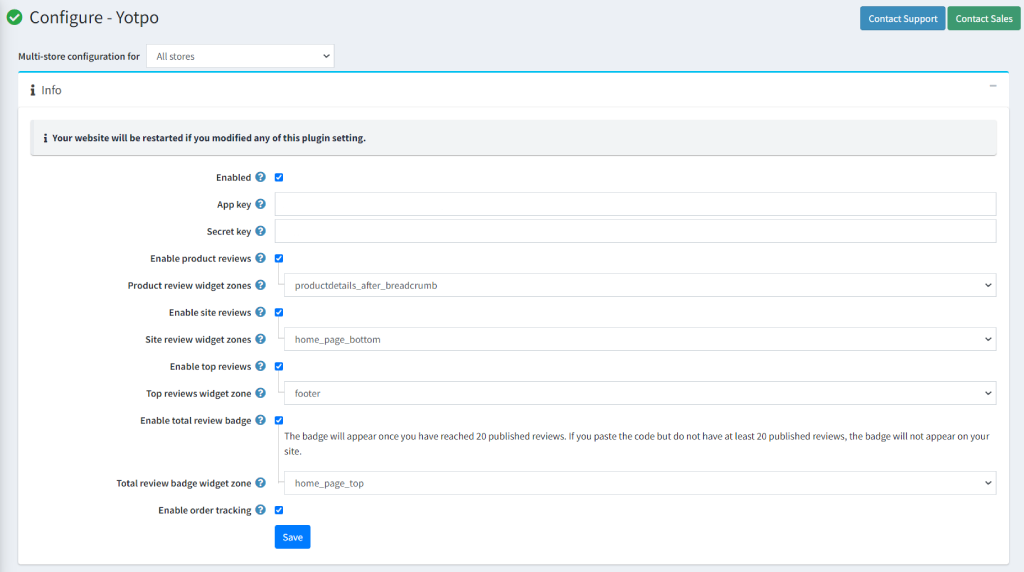Open help tooltip for Enable product reviews
The image size is (1024, 572).
[261, 258]
